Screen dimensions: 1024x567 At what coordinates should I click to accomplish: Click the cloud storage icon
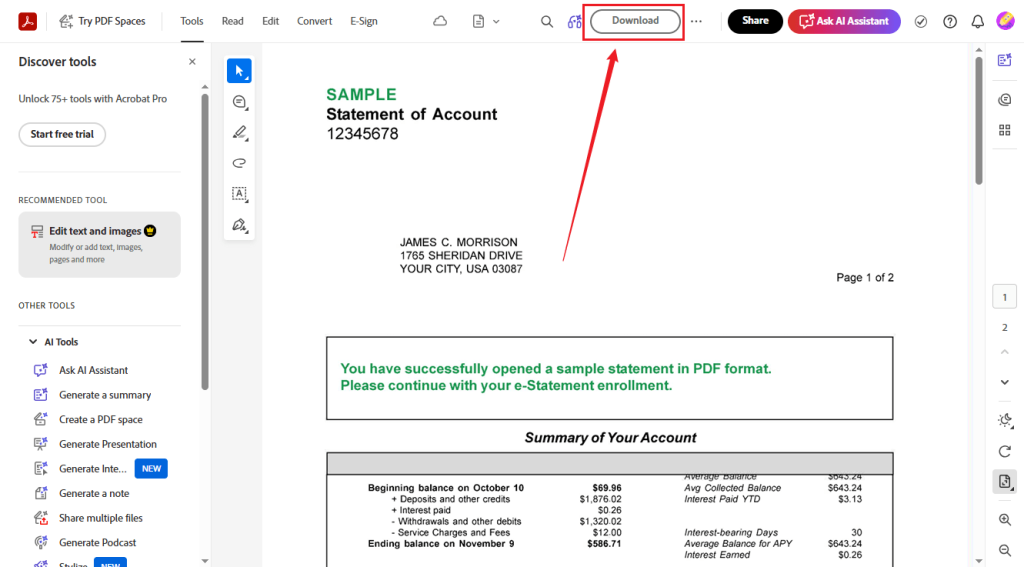(440, 21)
